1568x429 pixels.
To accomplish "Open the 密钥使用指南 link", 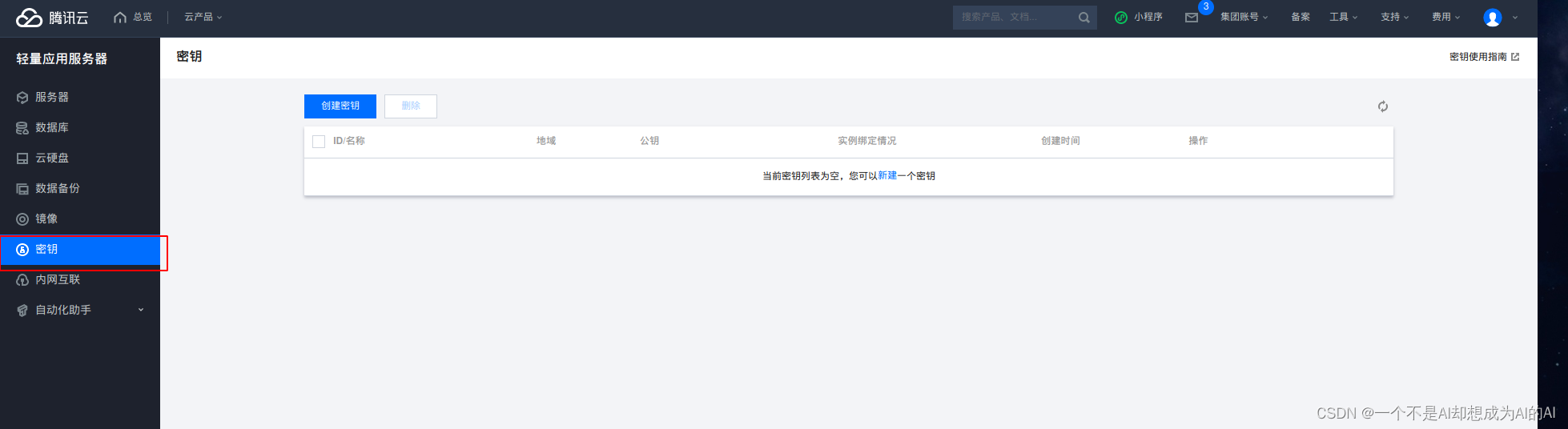I will (x=1478, y=57).
